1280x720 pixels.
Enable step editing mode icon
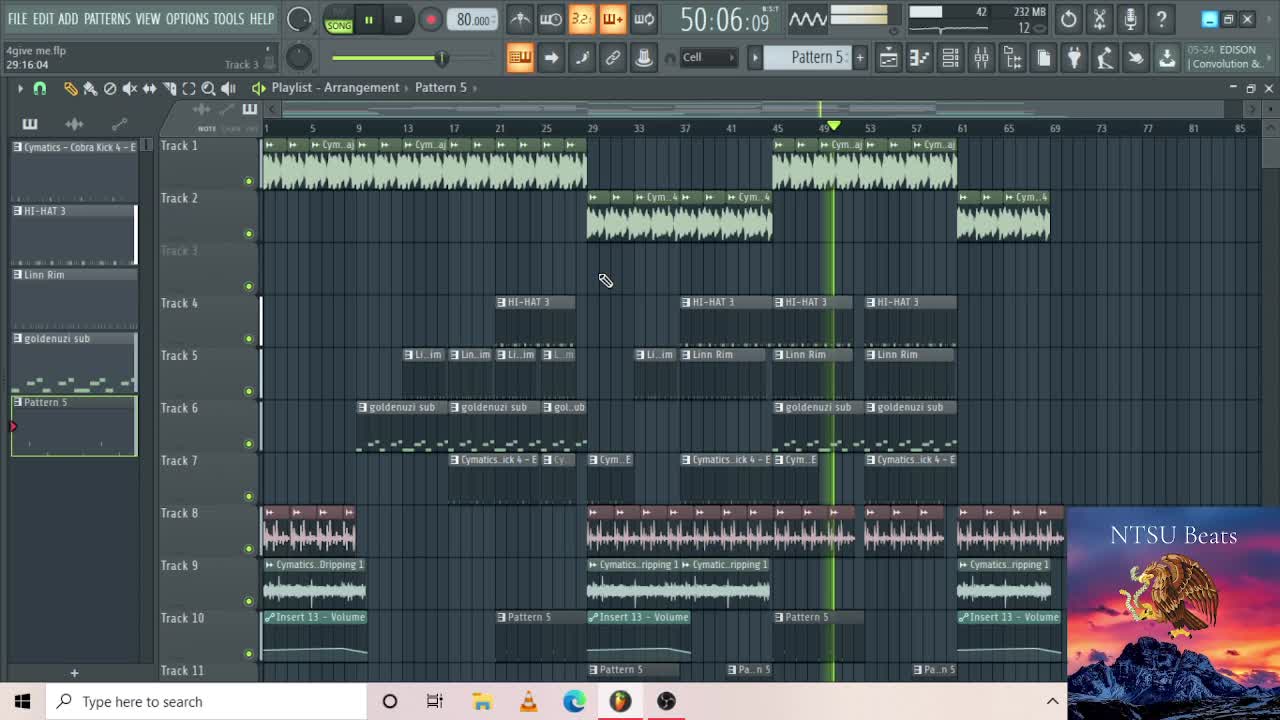point(582,58)
